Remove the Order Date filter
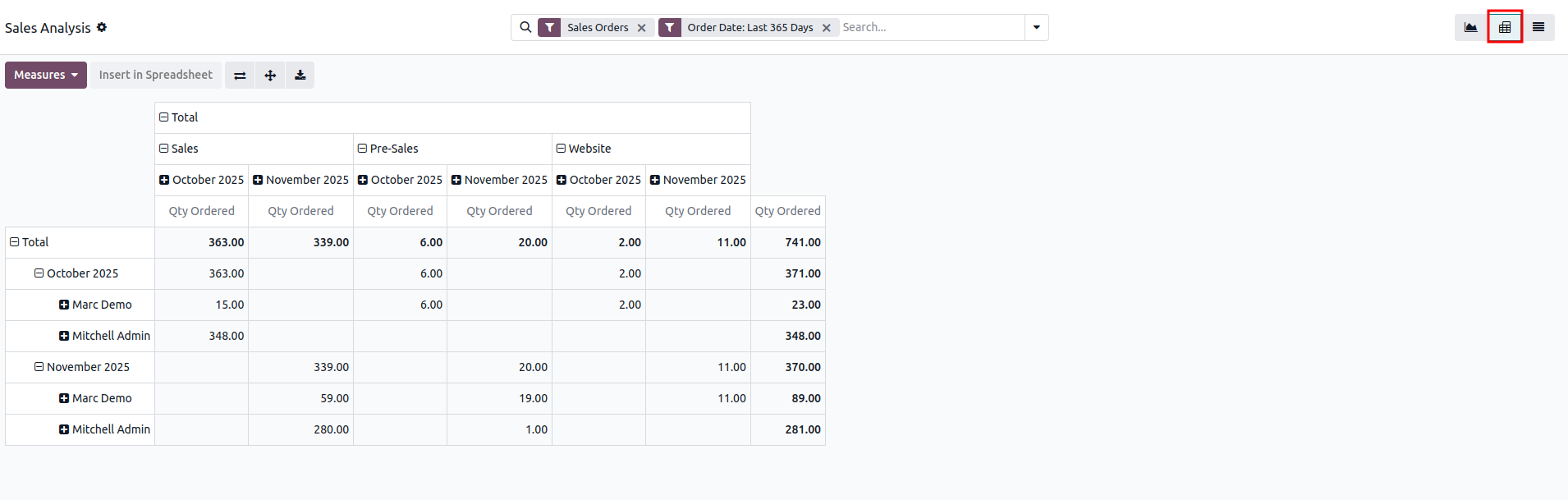 click(x=827, y=28)
